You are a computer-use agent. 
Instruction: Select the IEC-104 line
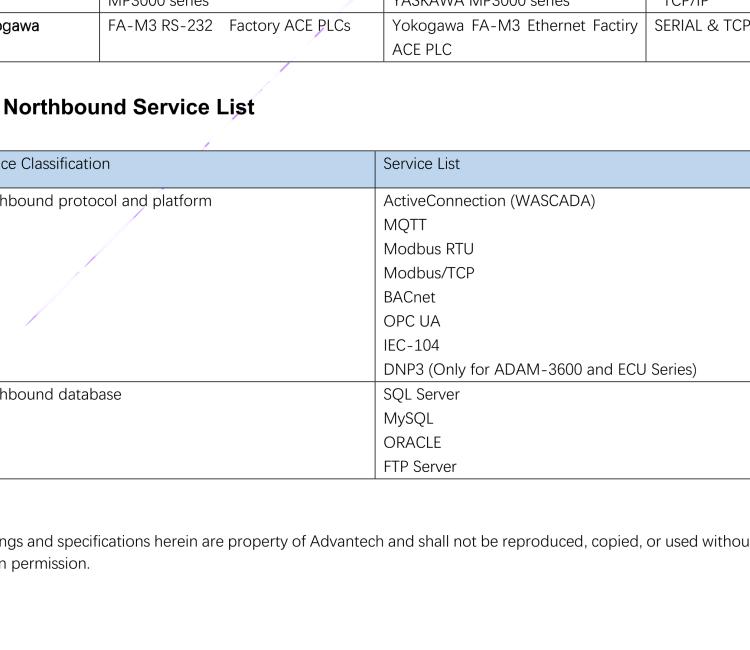[413, 345]
